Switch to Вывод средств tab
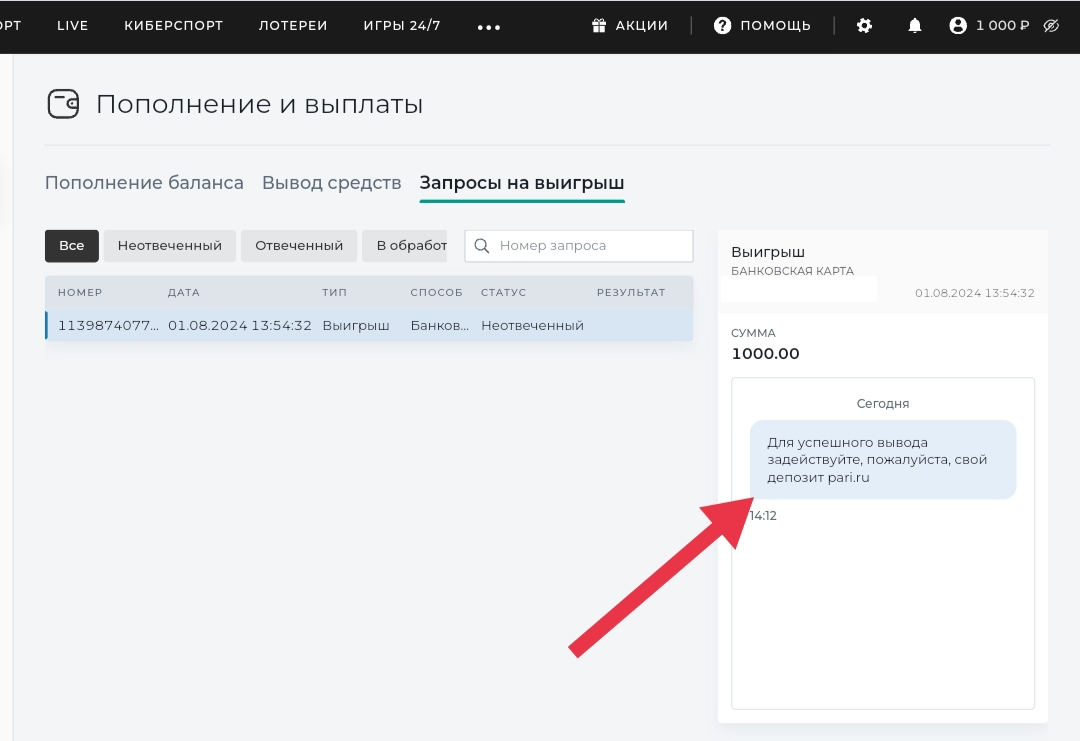 point(331,183)
